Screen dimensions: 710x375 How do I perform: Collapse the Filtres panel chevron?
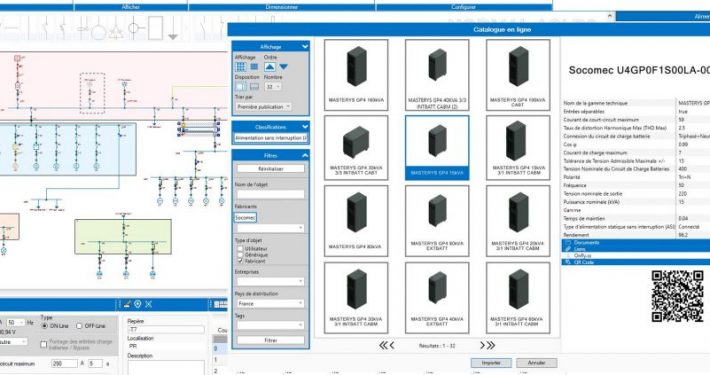[x=305, y=155]
